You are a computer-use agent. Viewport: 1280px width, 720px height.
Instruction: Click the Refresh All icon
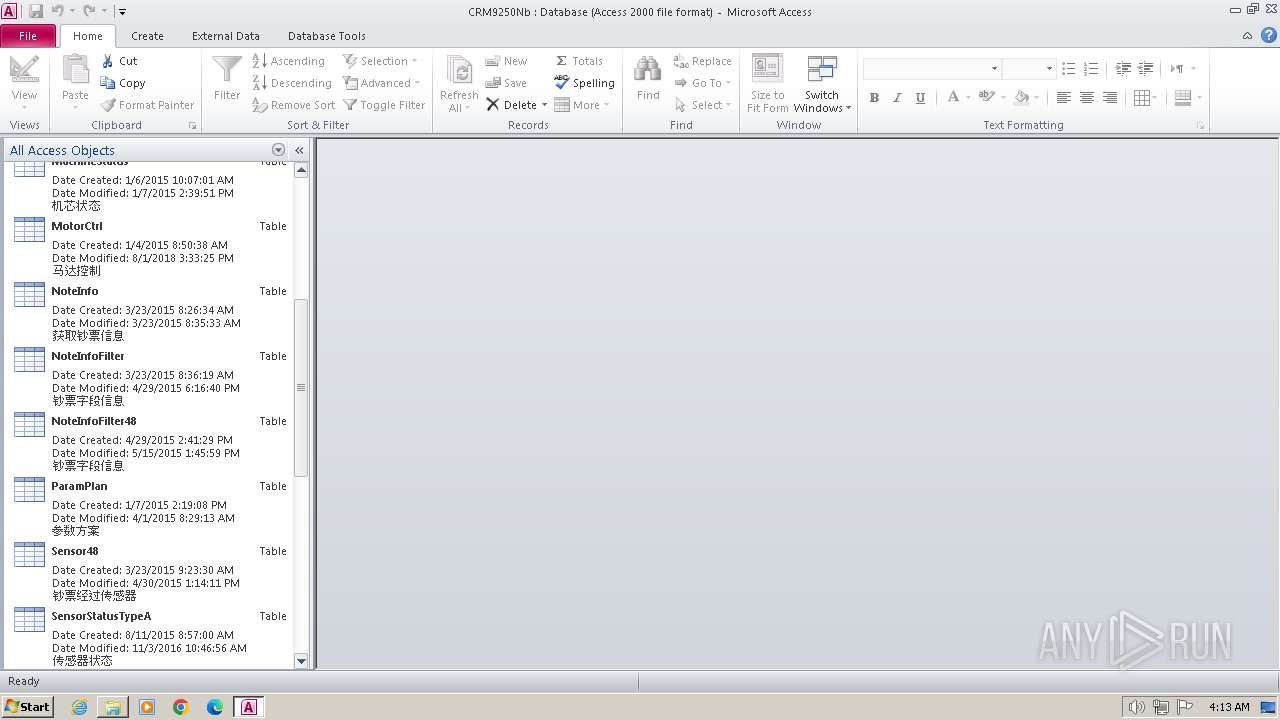(459, 70)
